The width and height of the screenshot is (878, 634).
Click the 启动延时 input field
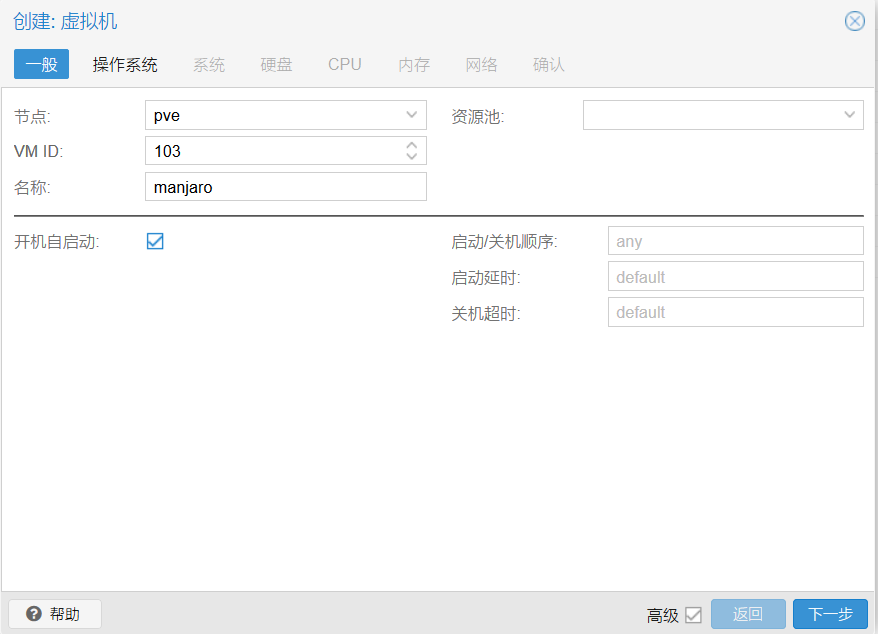coord(735,277)
